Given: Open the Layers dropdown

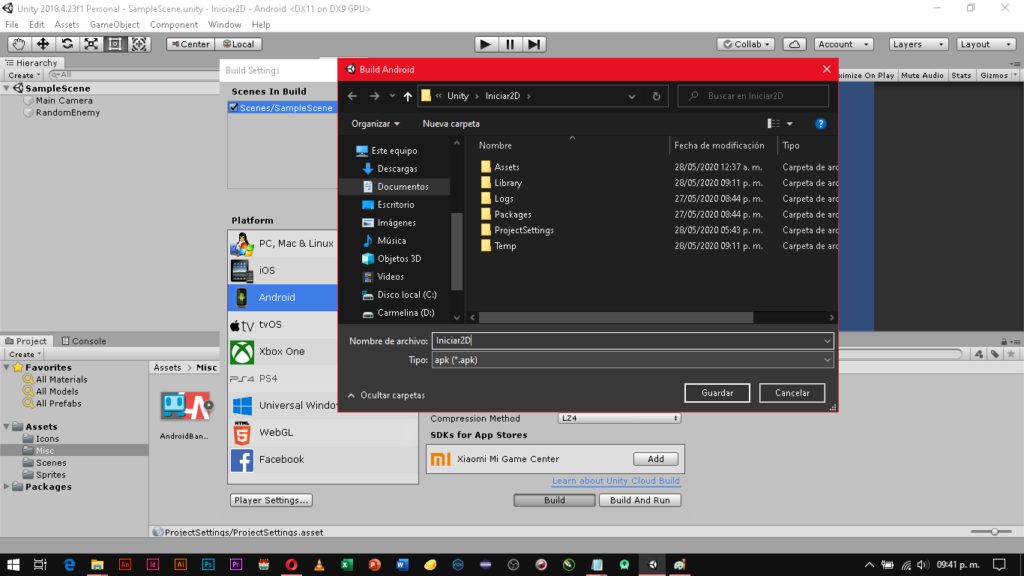Looking at the screenshot, I should [918, 44].
